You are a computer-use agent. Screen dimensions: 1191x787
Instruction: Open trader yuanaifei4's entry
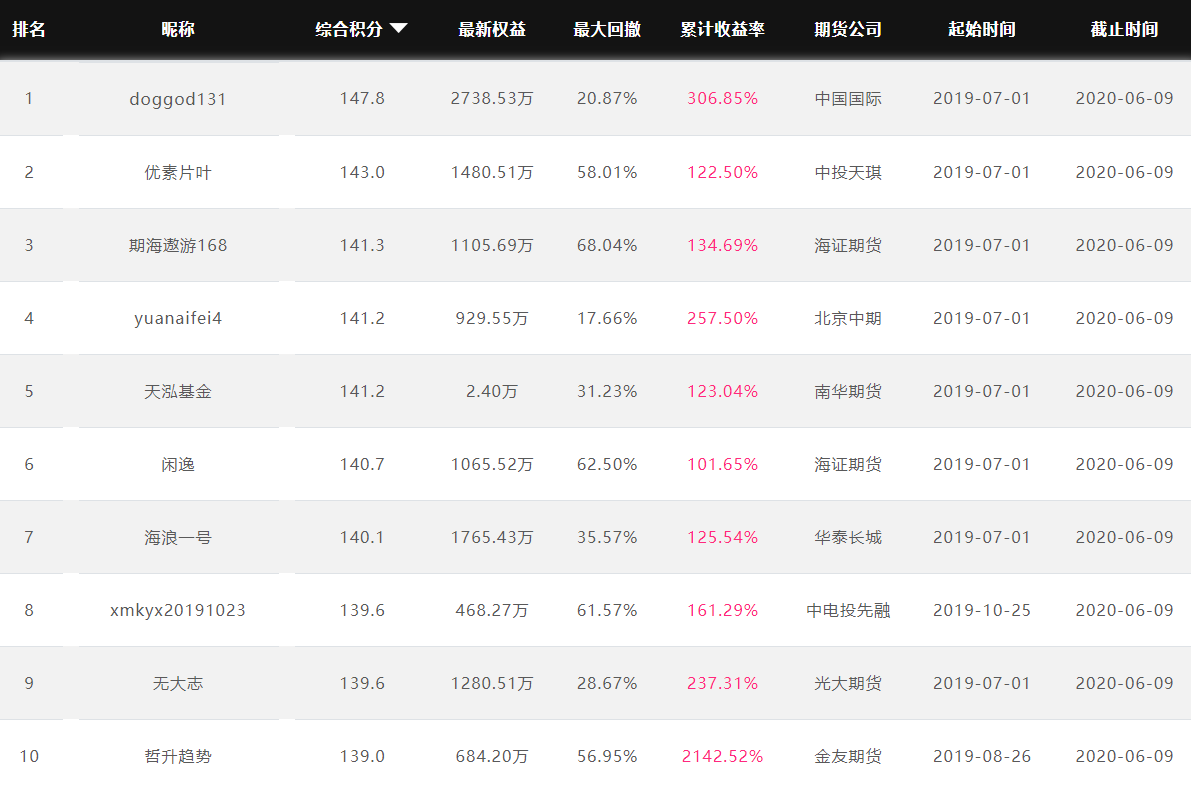tap(178, 318)
